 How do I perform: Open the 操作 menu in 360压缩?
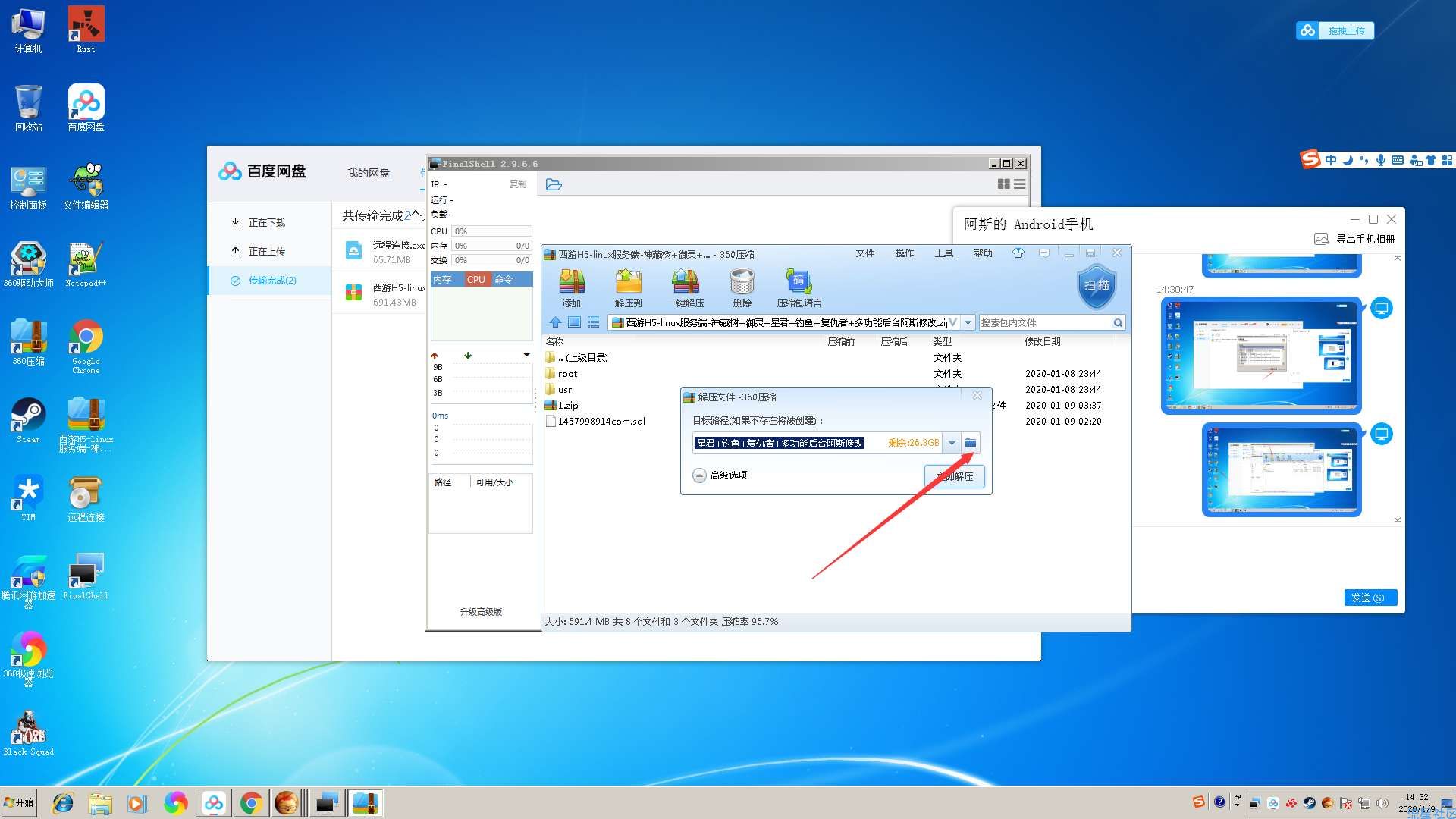[x=905, y=253]
